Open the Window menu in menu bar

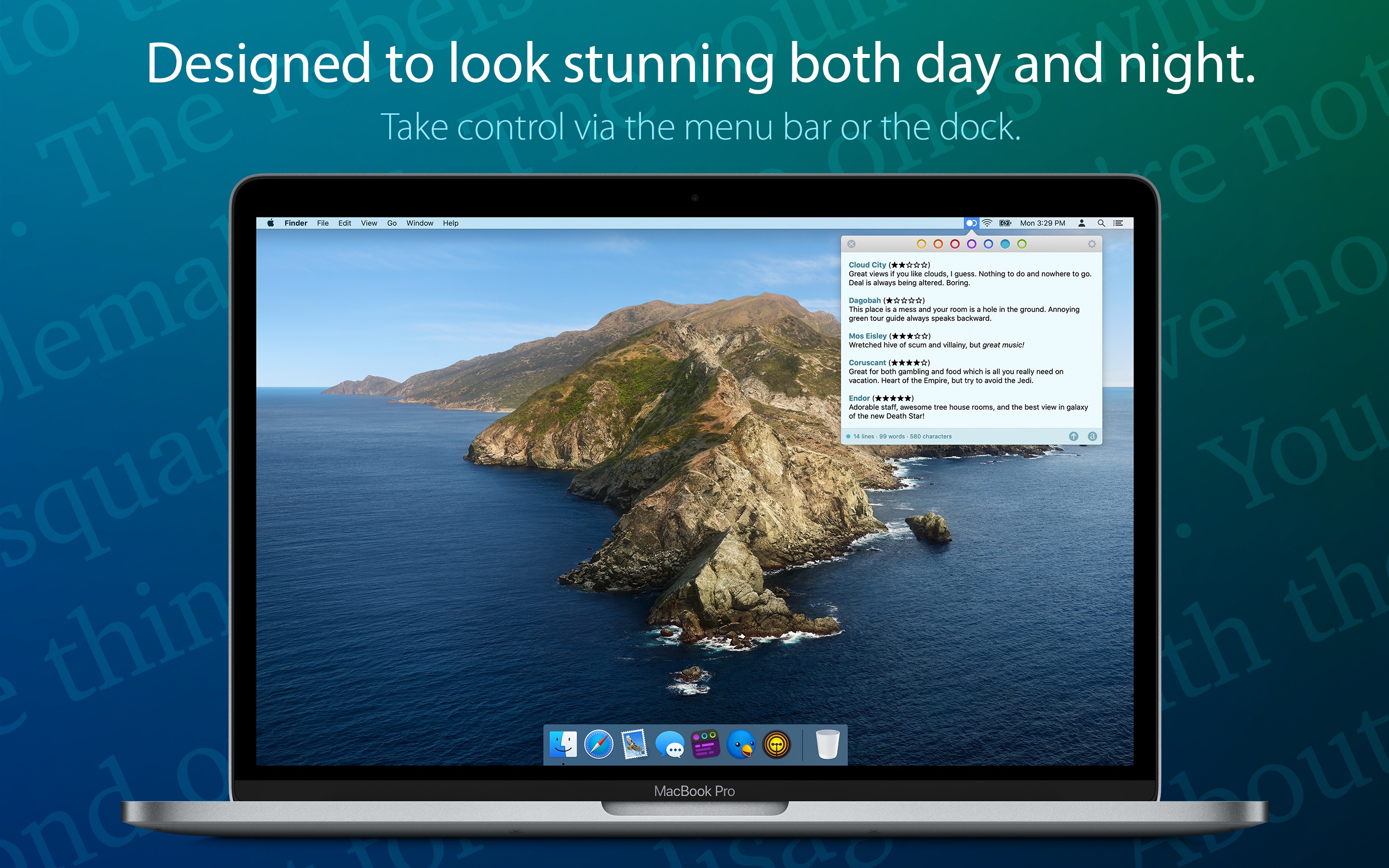[x=421, y=222]
